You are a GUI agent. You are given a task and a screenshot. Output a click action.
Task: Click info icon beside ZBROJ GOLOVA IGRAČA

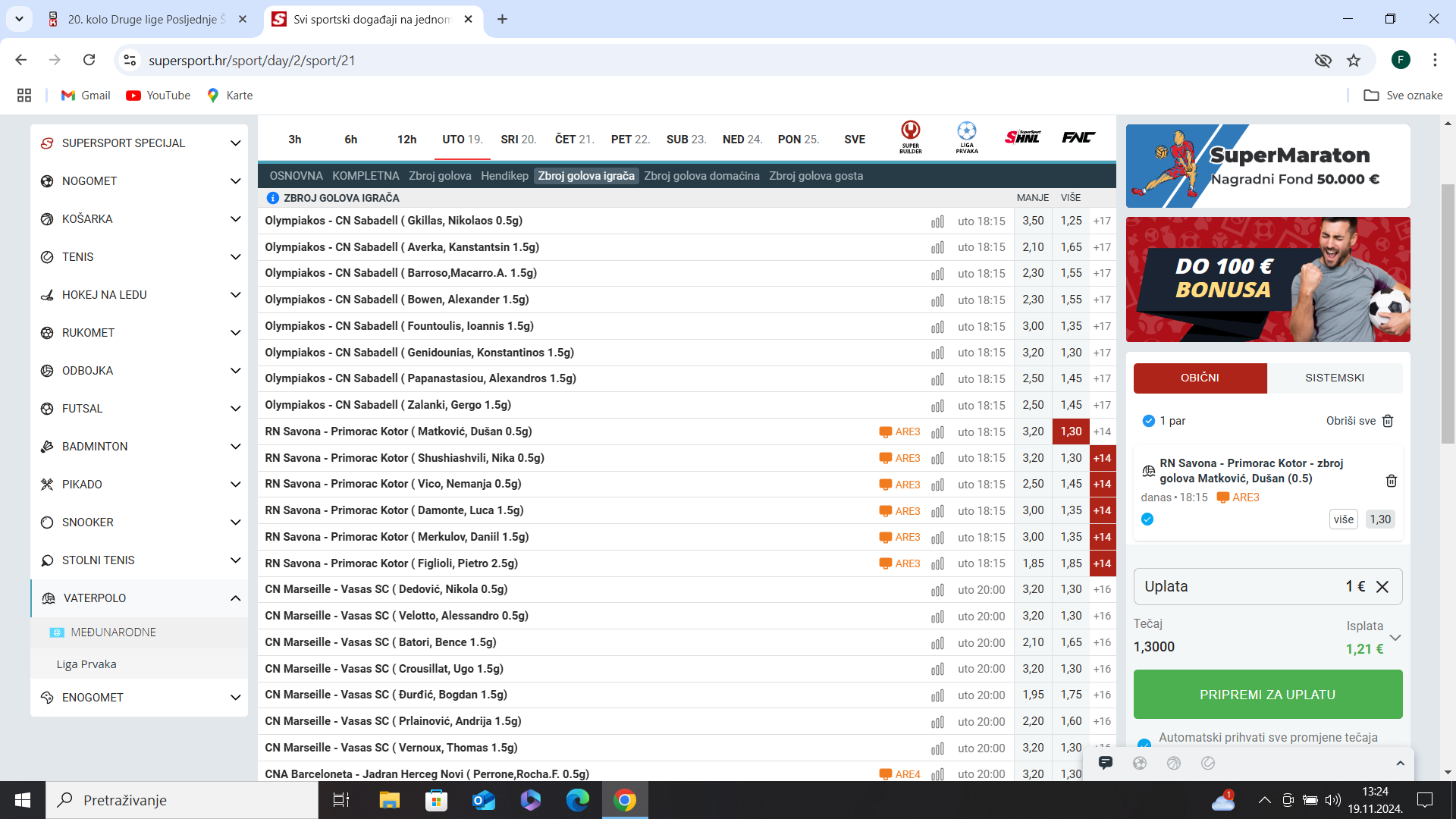coord(273,198)
